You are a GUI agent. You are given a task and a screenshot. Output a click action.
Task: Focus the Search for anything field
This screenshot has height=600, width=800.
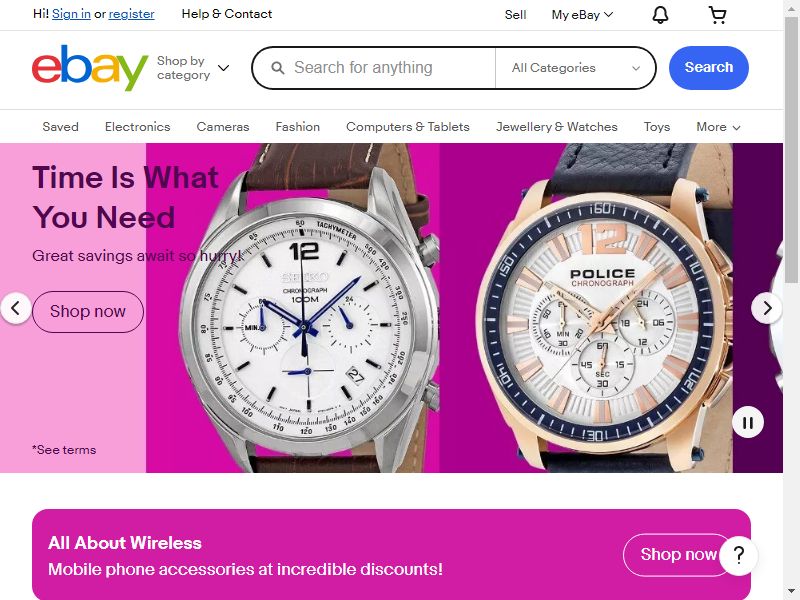373,68
